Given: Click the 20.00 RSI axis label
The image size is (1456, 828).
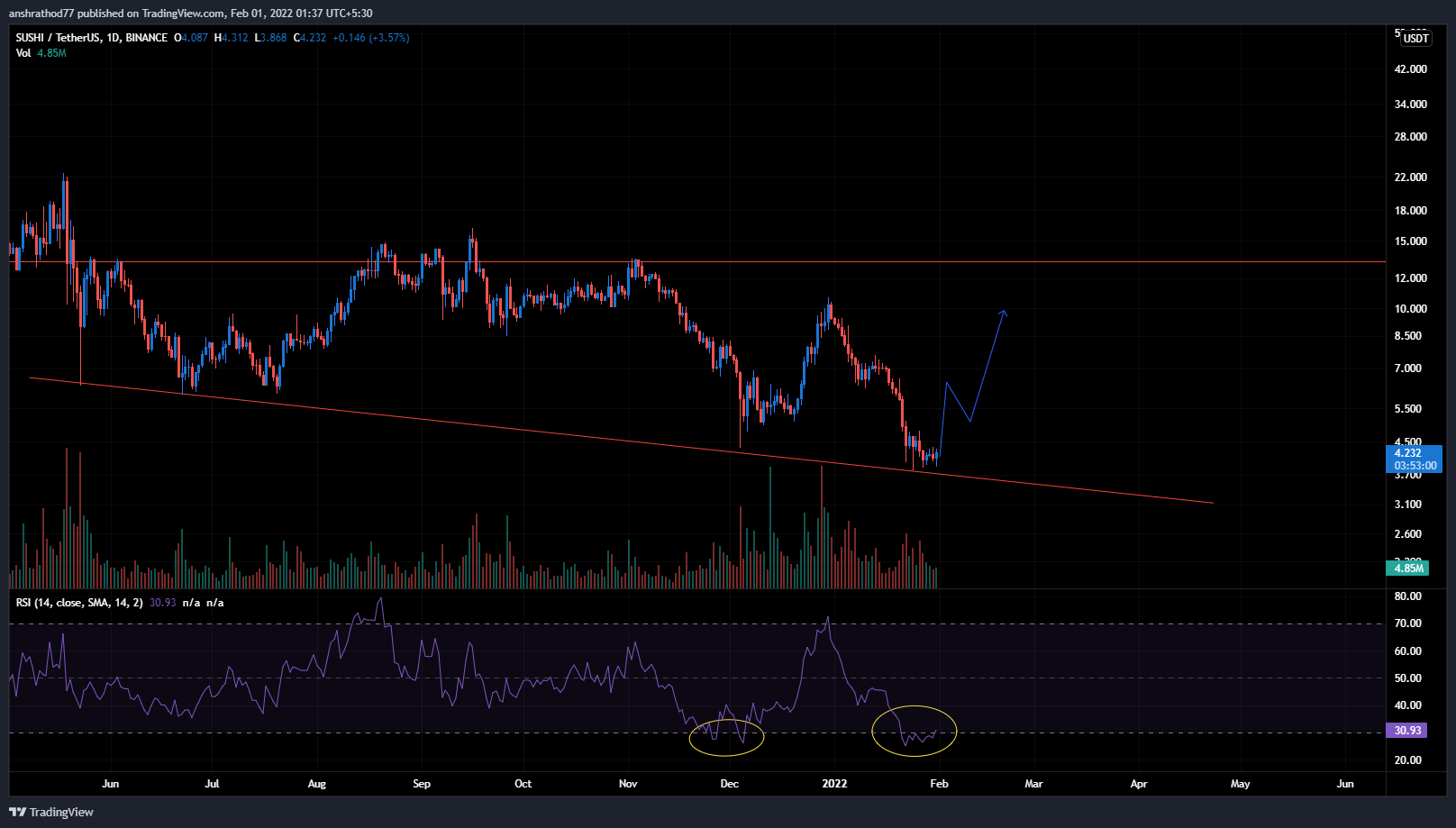Looking at the screenshot, I should click(1408, 760).
